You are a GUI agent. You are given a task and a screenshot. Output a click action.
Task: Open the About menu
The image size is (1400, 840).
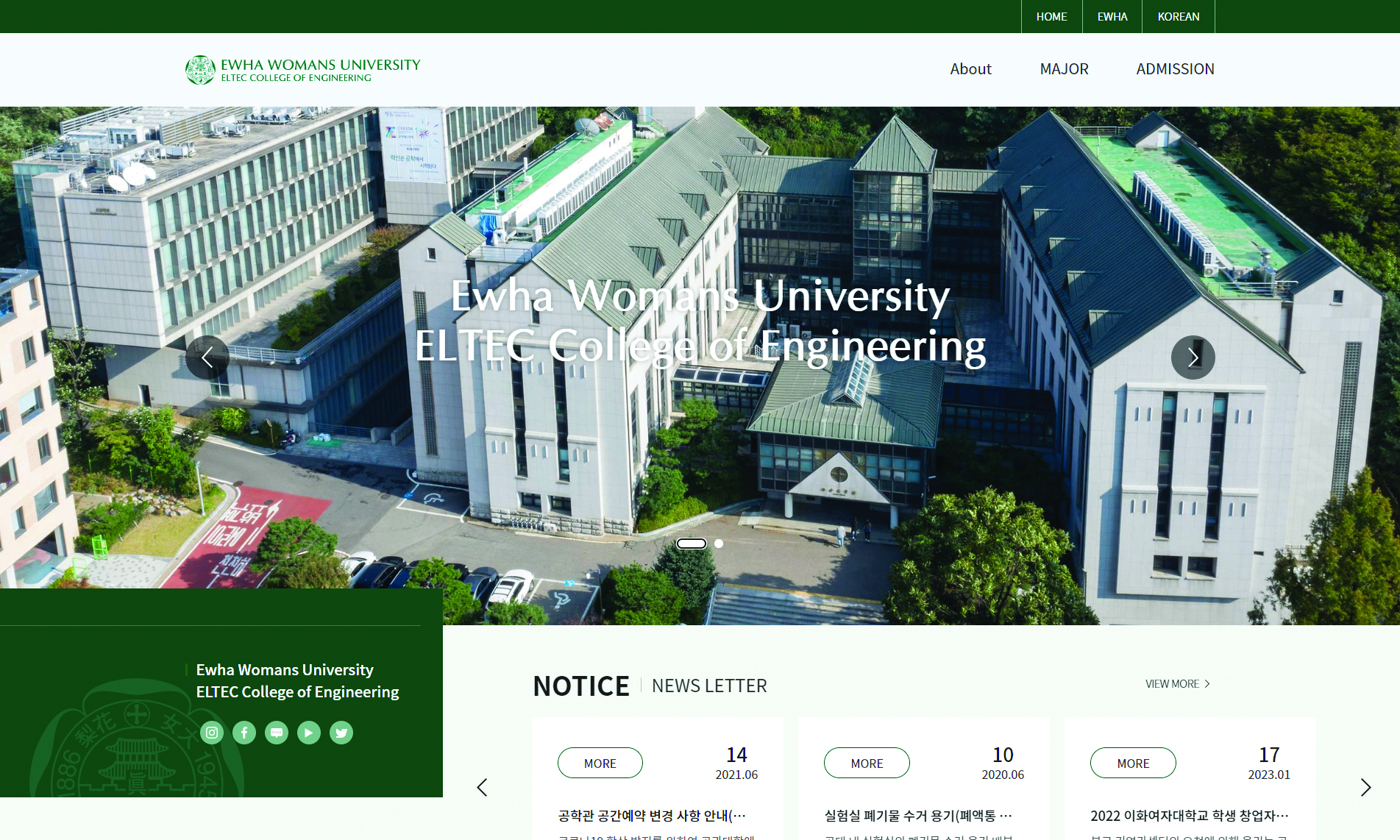(x=970, y=69)
